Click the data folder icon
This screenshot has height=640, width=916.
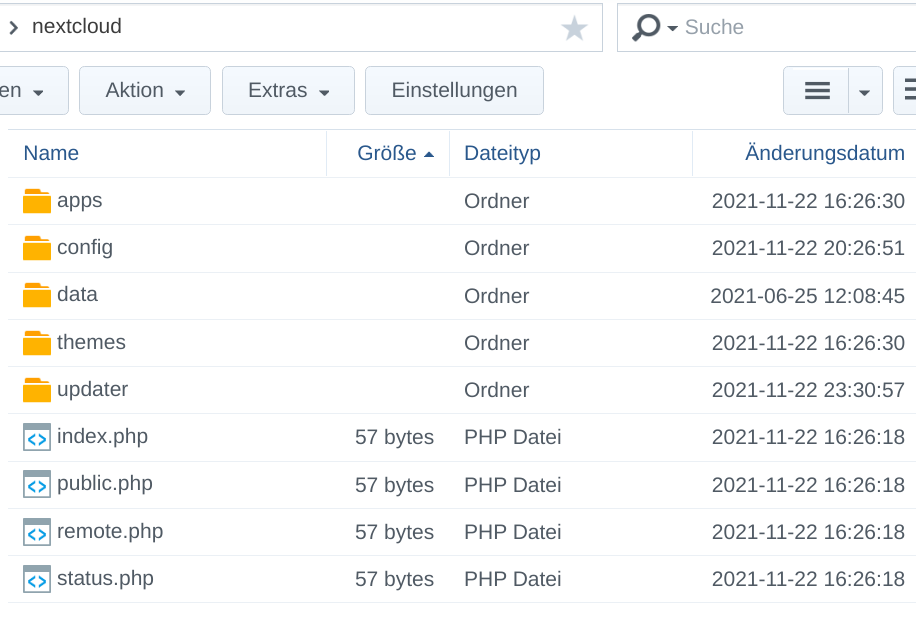(37, 295)
